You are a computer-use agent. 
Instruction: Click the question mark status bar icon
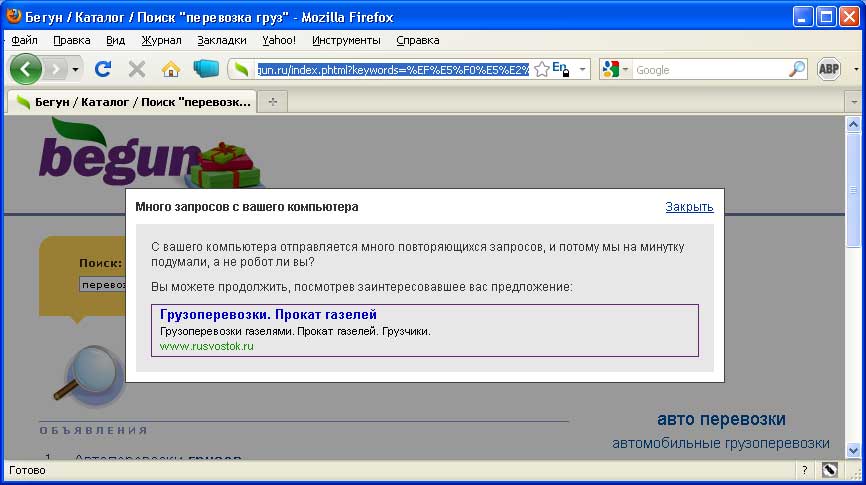click(x=804, y=471)
